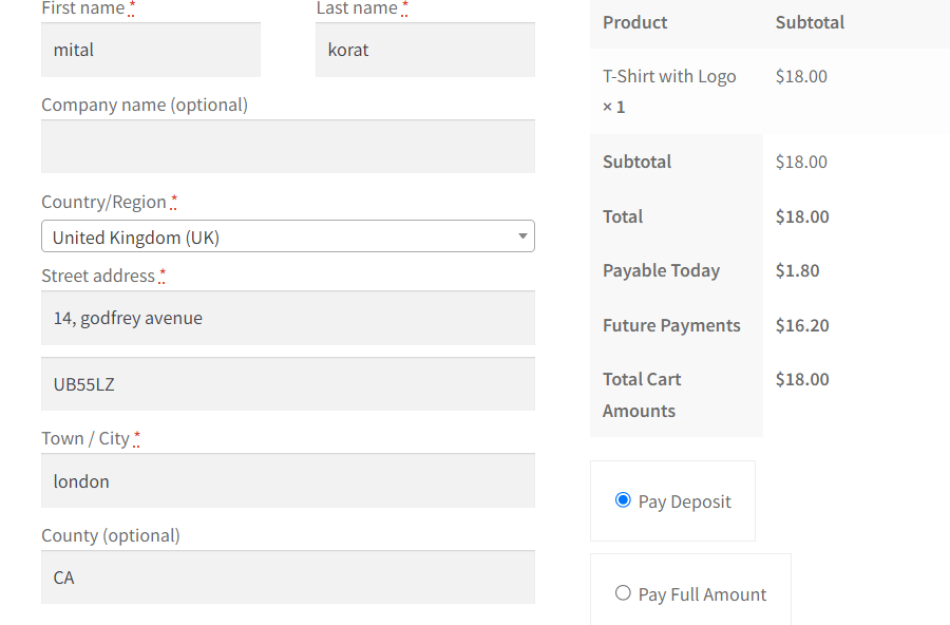
Task: Click into the First name field
Action: (150, 49)
